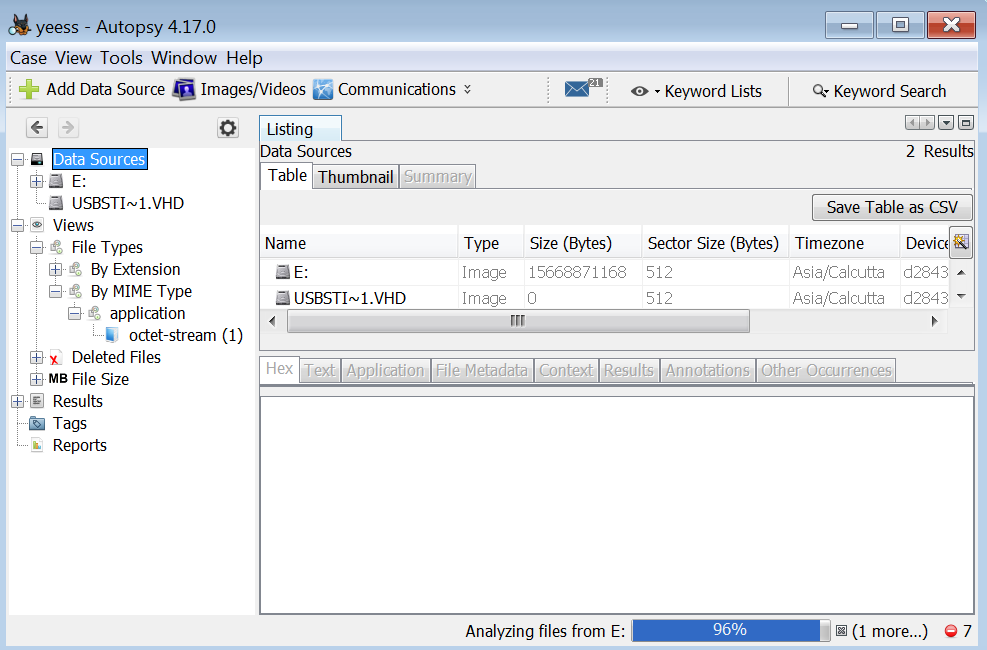Viewport: 987px width, 650px height.
Task: Sort by the Size (Bytes) column header
Action: pos(582,243)
